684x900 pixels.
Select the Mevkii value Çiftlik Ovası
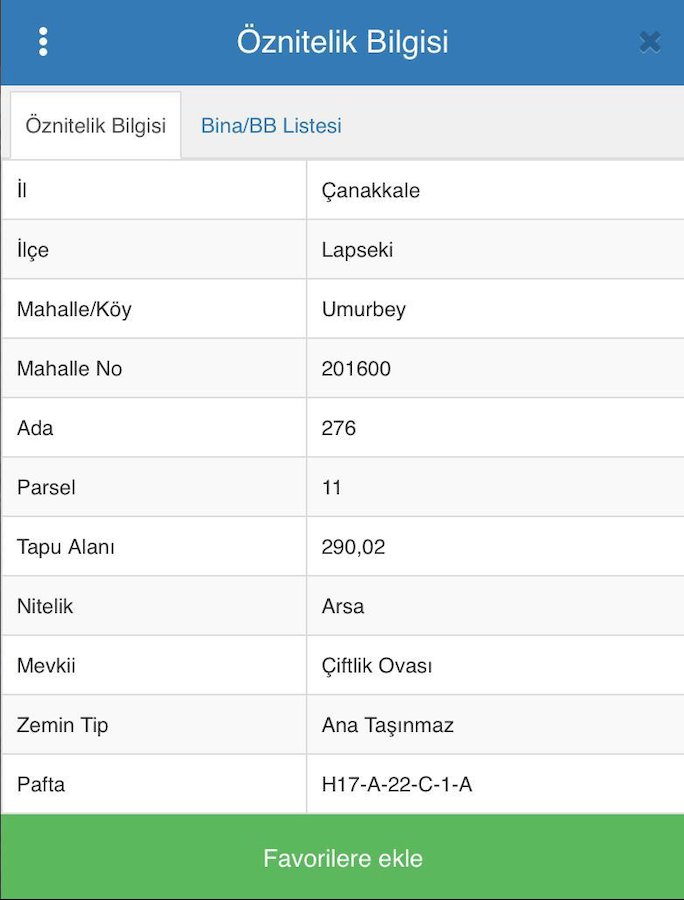click(x=377, y=666)
